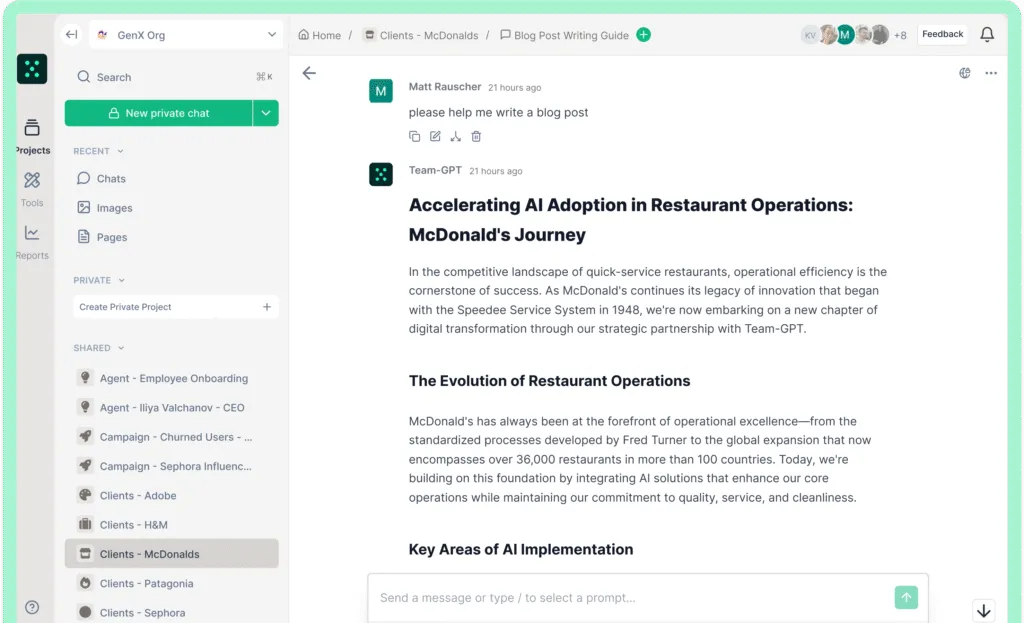Collapse the RECENT section
Viewport: 1024px width, 623px height.
pyautogui.click(x=99, y=151)
